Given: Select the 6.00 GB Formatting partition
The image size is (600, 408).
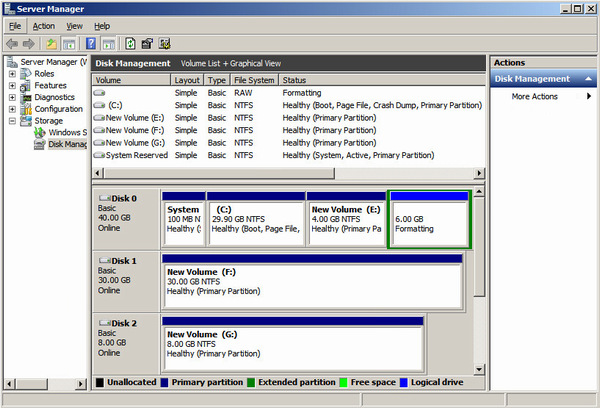Looking at the screenshot, I should 429,220.
